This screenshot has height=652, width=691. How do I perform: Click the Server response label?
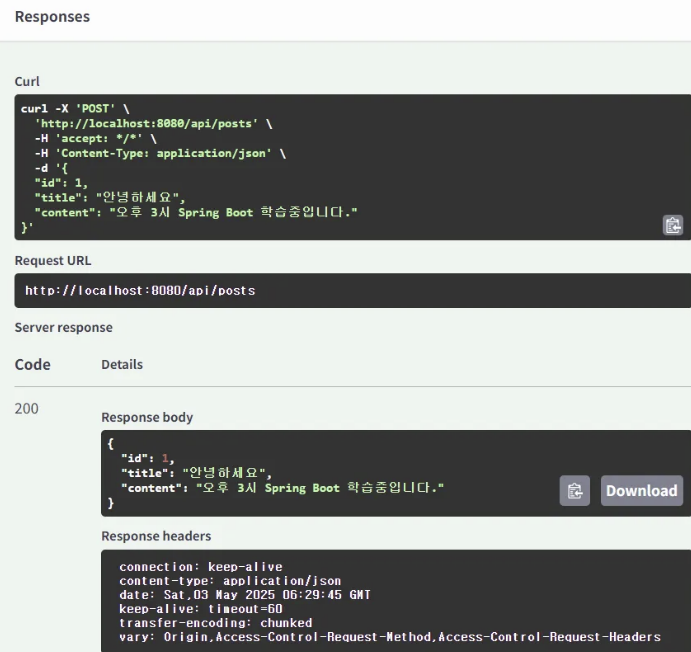pos(63,327)
